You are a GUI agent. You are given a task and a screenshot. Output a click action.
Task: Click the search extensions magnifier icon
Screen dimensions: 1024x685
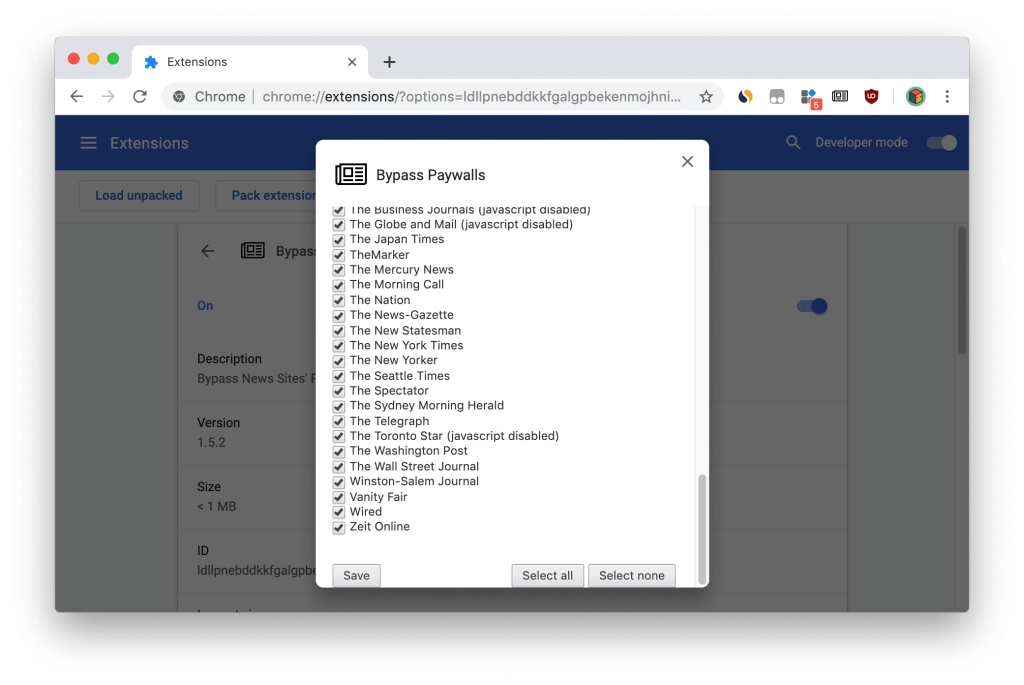pyautogui.click(x=793, y=143)
